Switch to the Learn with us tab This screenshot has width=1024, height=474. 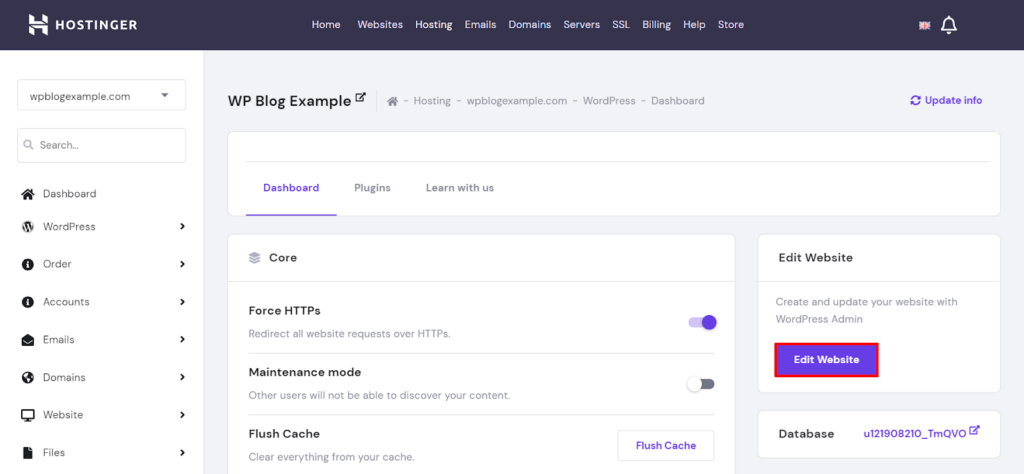coord(460,188)
